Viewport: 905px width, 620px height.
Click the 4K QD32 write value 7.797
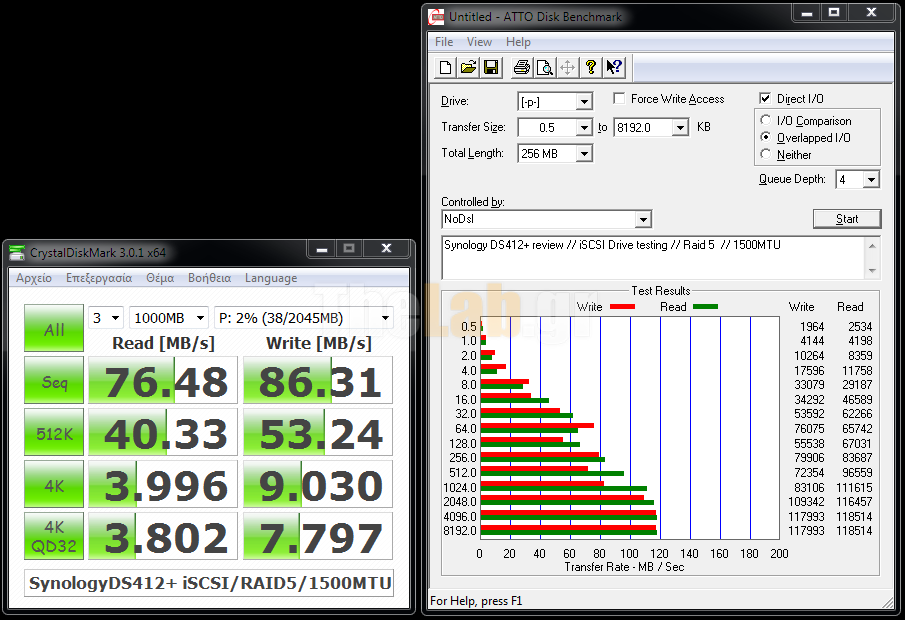click(x=318, y=536)
